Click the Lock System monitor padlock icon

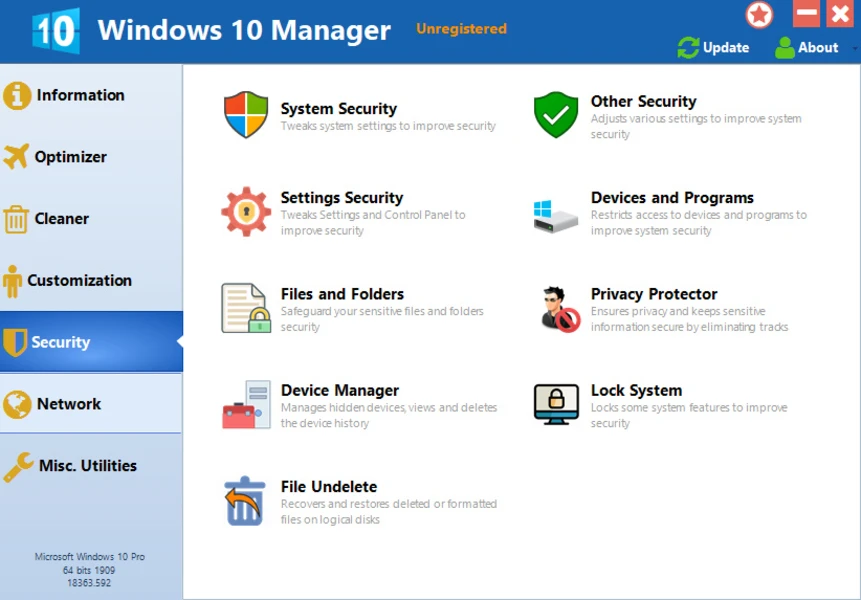coord(556,404)
